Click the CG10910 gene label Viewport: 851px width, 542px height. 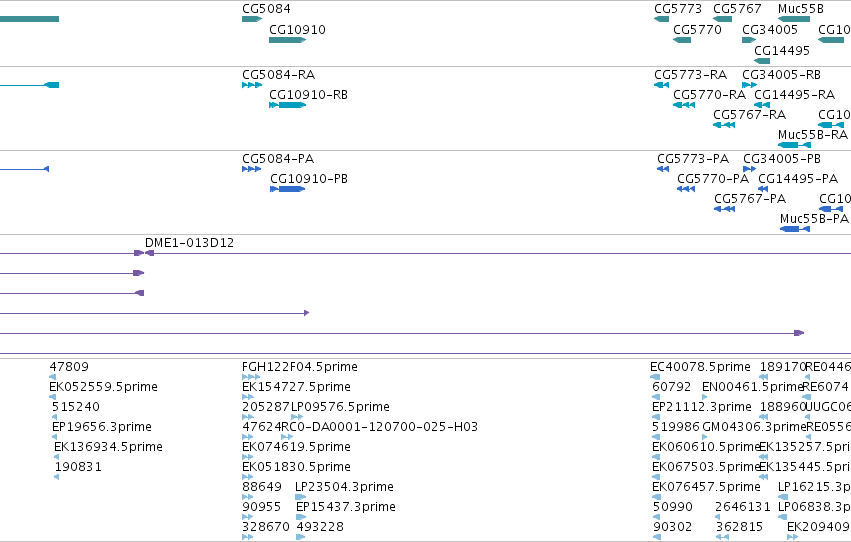[297, 29]
